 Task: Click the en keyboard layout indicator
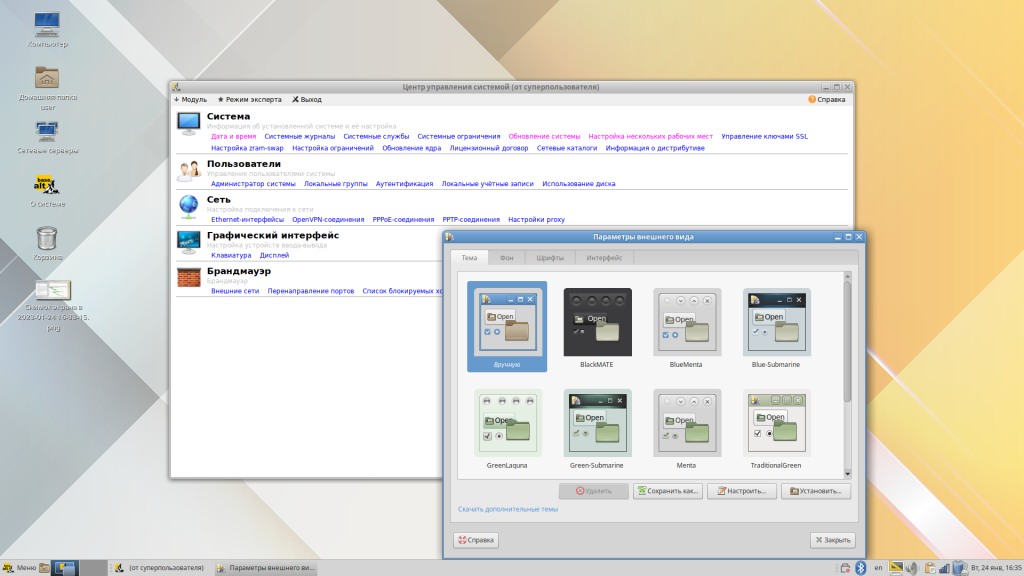(x=878, y=568)
